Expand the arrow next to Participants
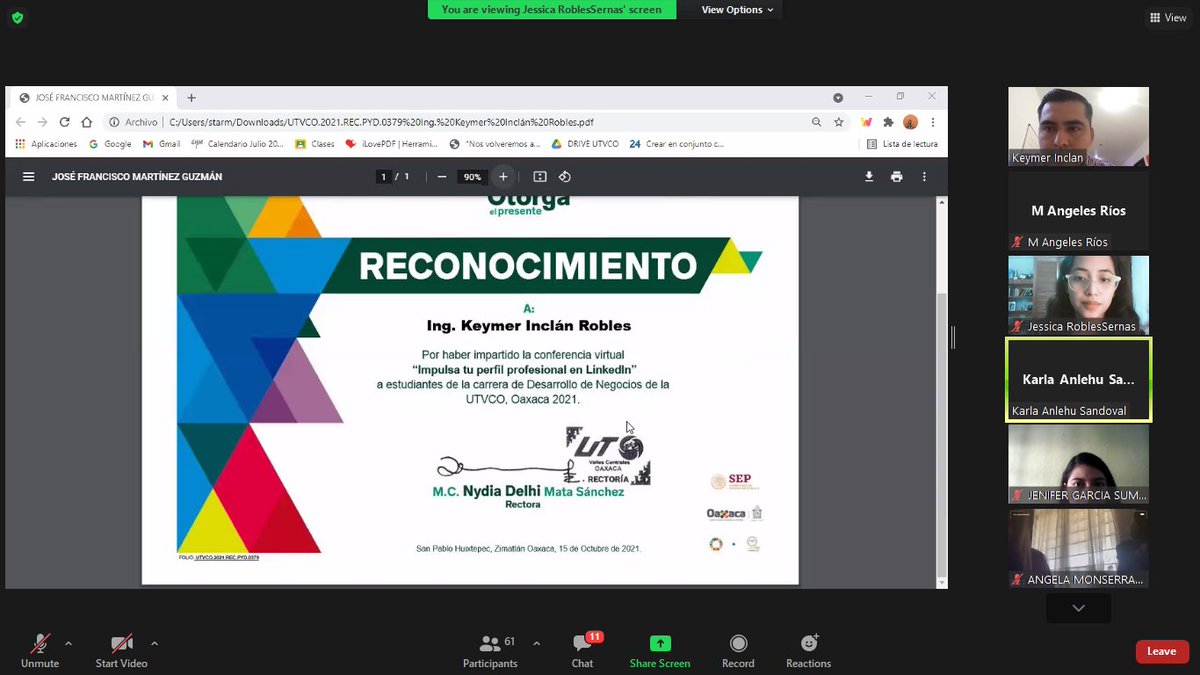 [x=536, y=643]
